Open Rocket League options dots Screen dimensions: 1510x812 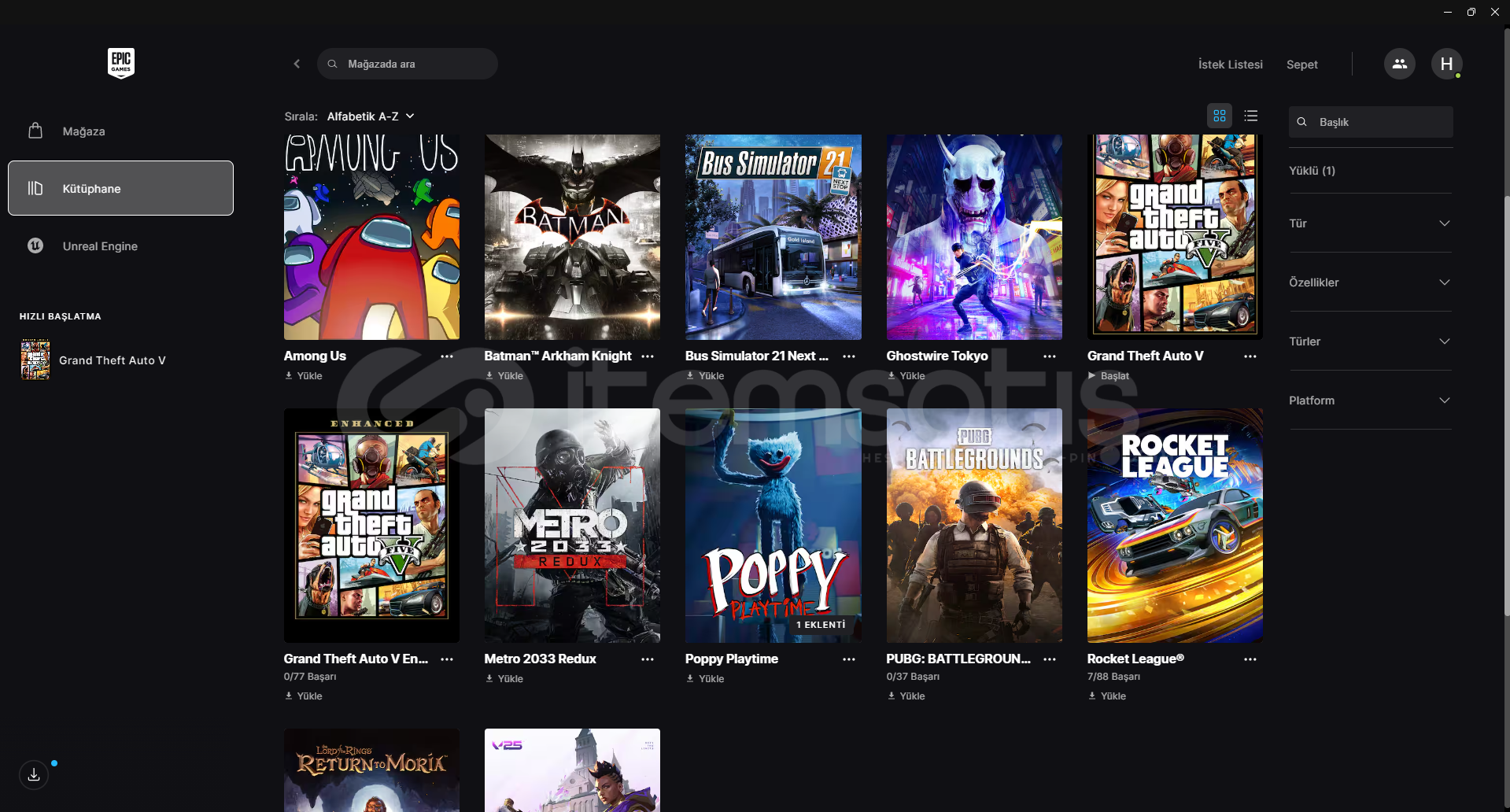(x=1250, y=659)
